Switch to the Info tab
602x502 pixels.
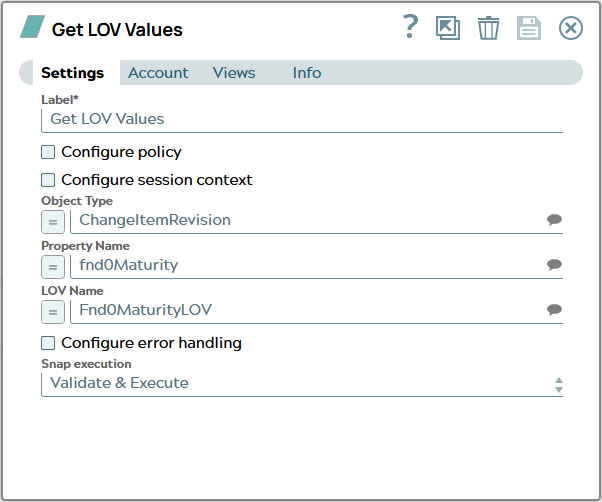click(x=307, y=73)
